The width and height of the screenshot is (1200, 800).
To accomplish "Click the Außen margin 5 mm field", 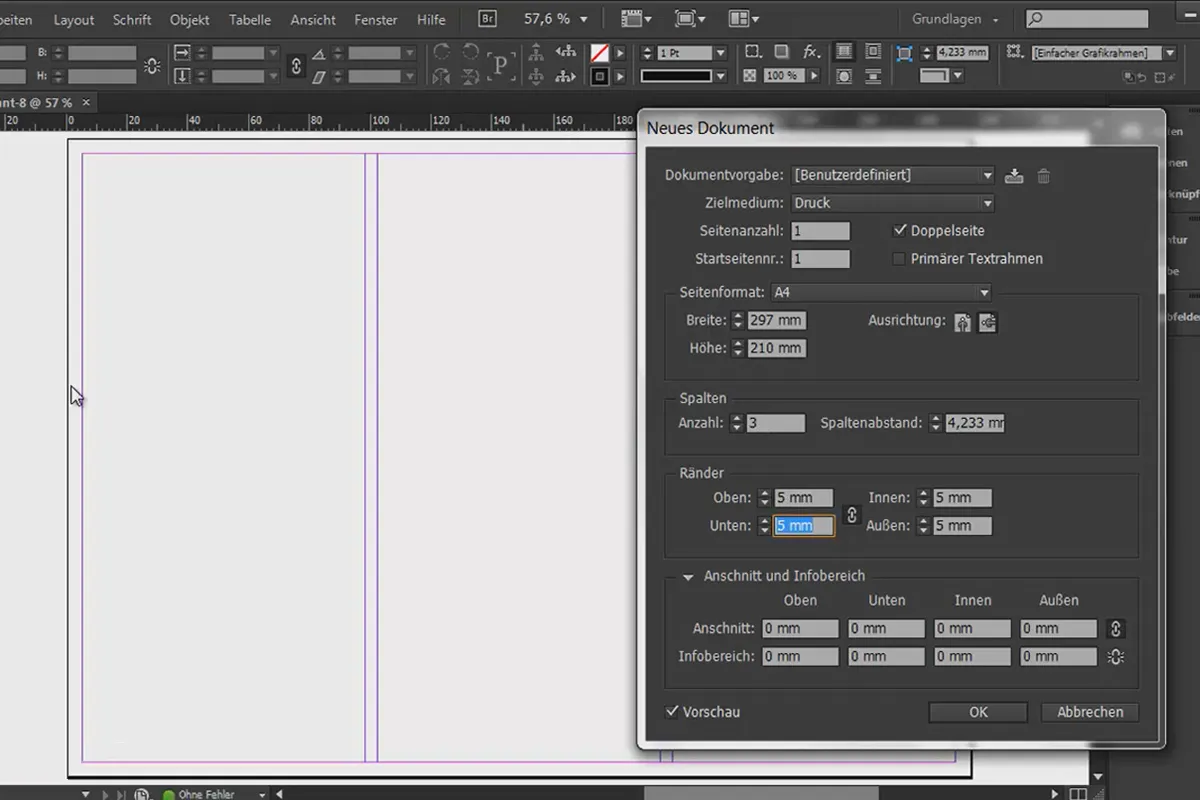I will point(962,526).
